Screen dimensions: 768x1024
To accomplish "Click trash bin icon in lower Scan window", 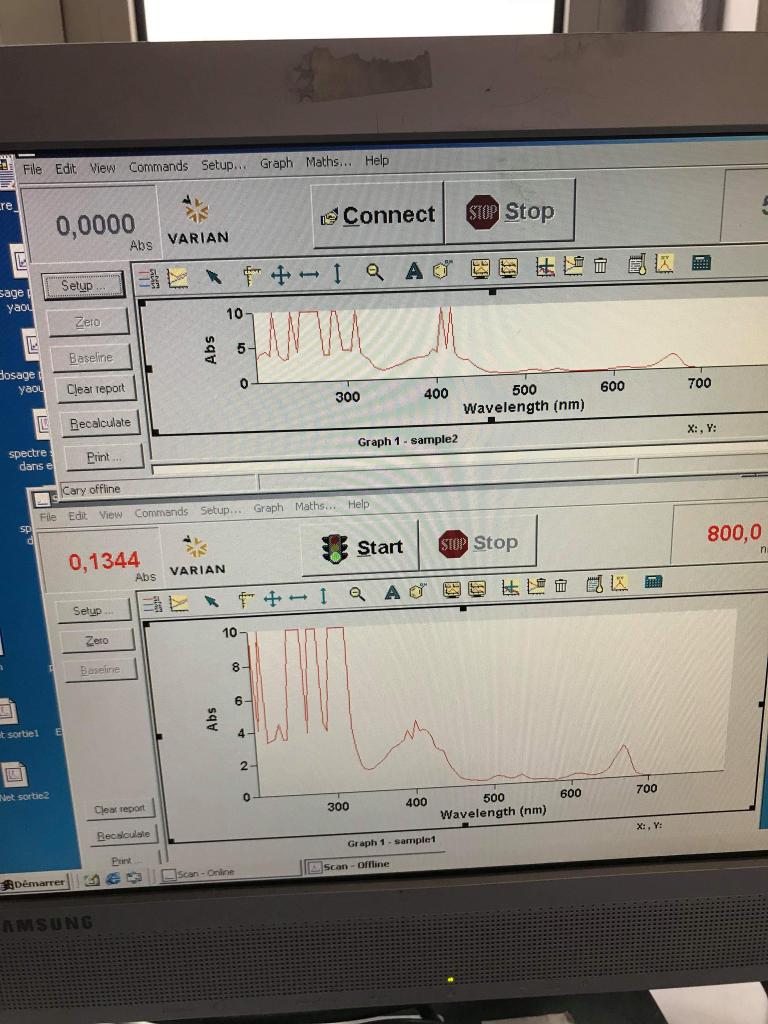I will [561, 585].
